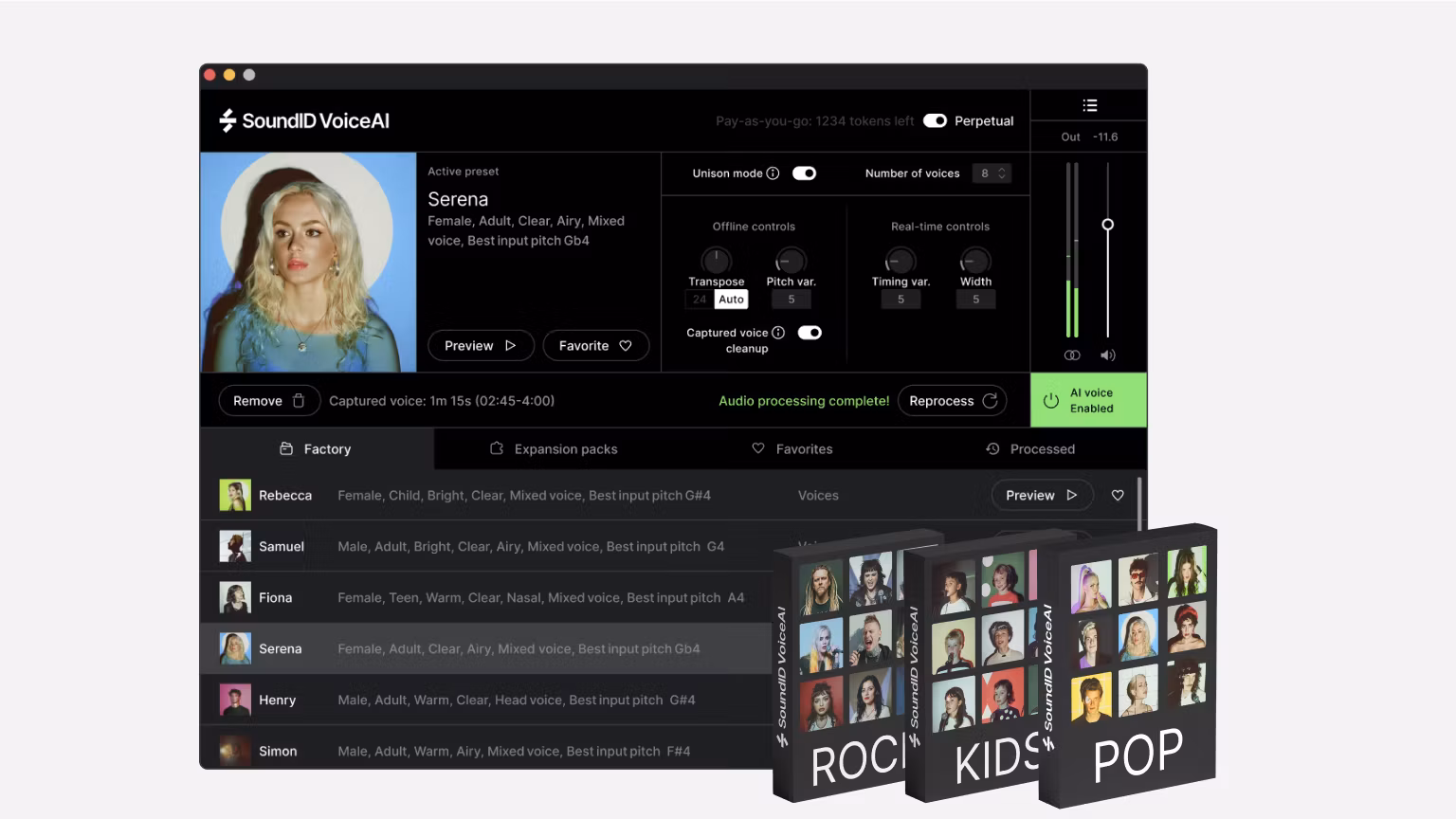Show Captured voice cleanup info icon
Screen dimensions: 1456x819
point(778,333)
